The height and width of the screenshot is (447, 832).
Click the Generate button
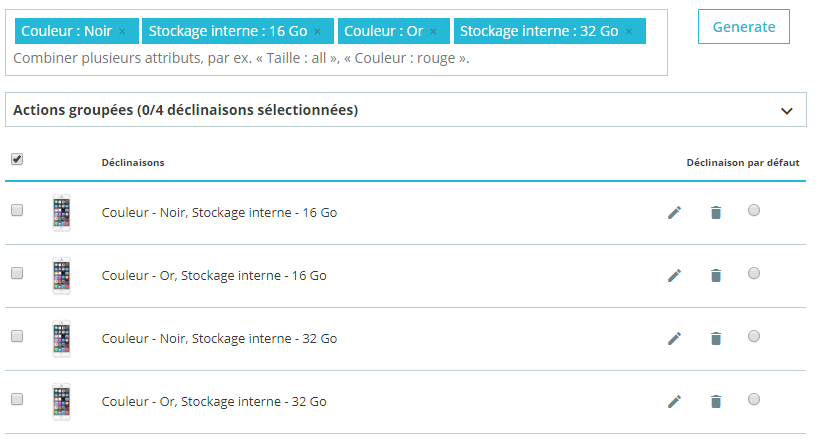[x=743, y=27]
